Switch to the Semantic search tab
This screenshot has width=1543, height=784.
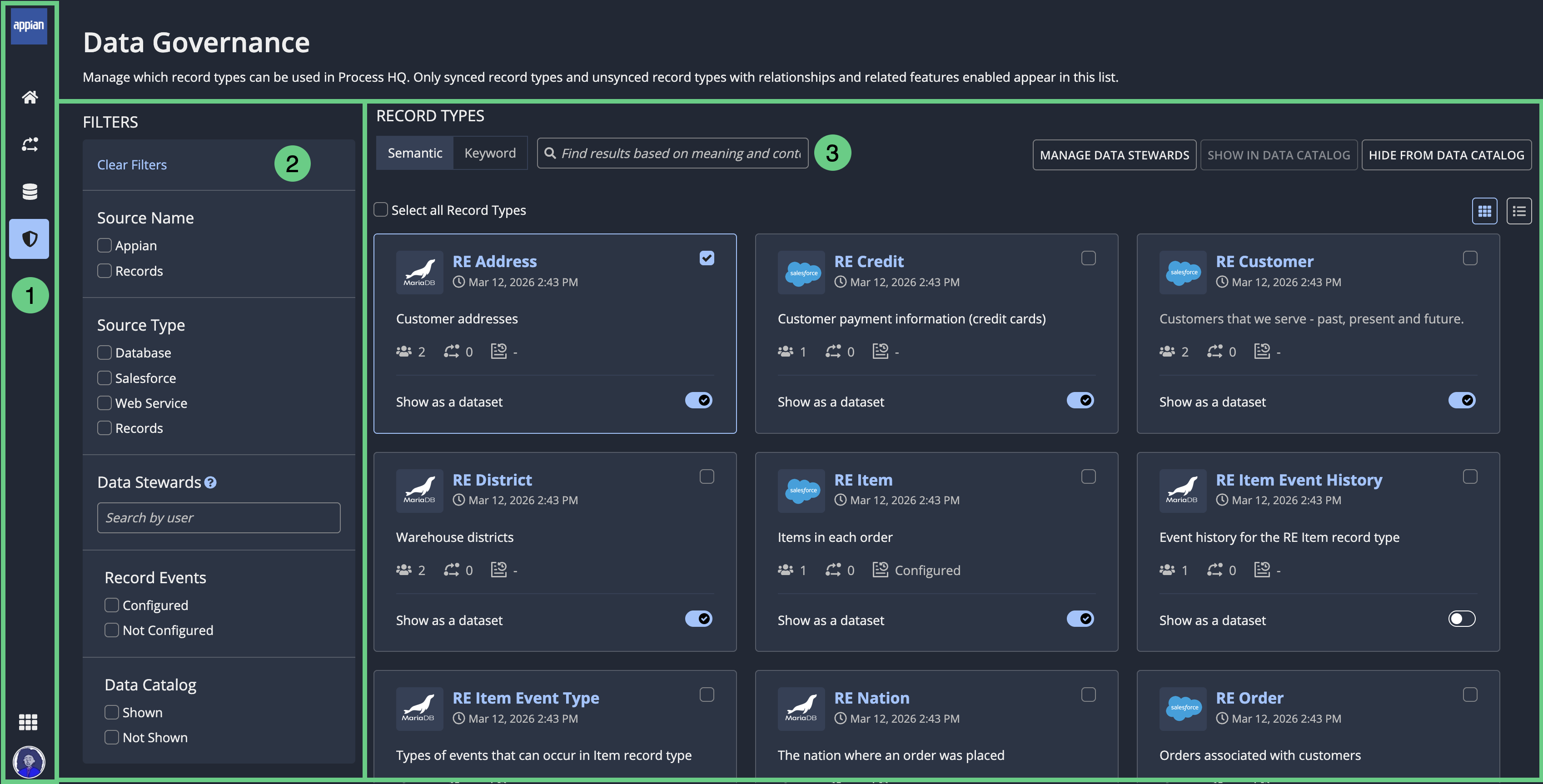tap(414, 154)
